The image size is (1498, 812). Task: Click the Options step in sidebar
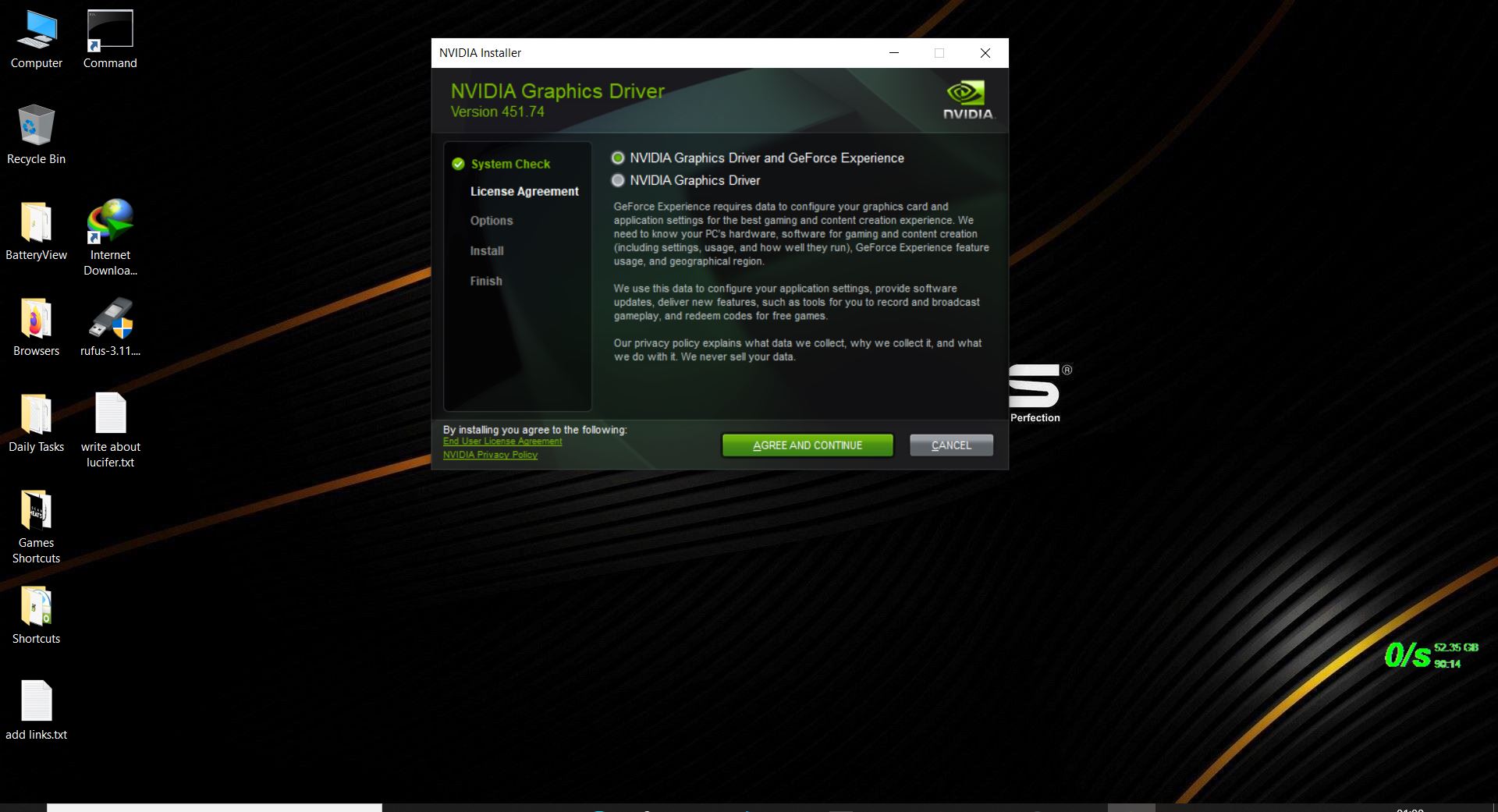tap(492, 221)
